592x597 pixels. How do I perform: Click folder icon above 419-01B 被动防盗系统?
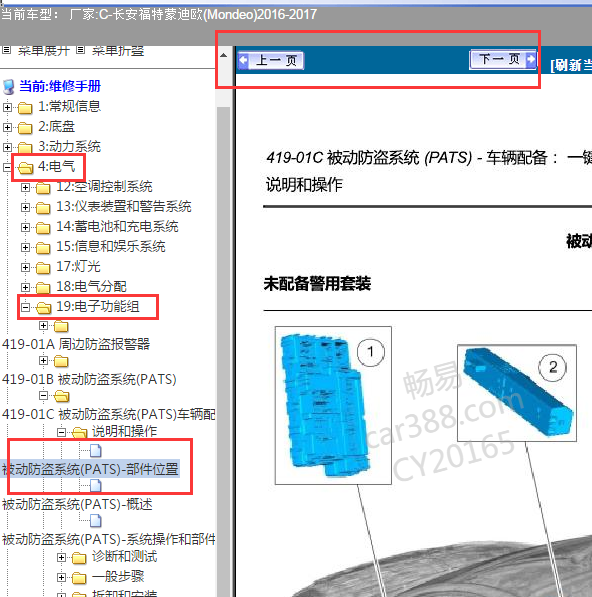point(61,361)
